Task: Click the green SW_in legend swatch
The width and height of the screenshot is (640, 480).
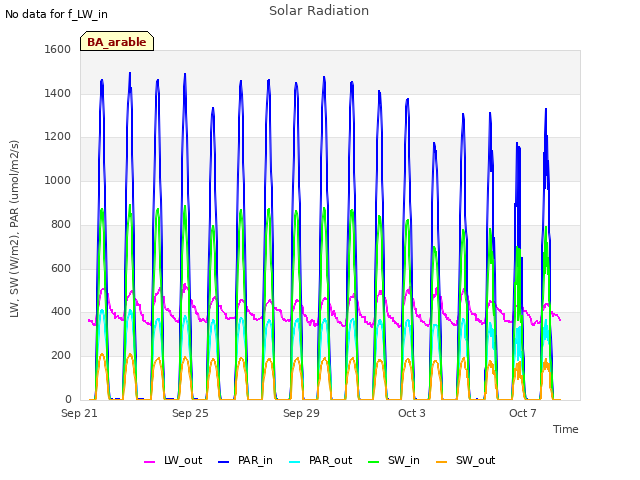Action: pyautogui.click(x=373, y=462)
